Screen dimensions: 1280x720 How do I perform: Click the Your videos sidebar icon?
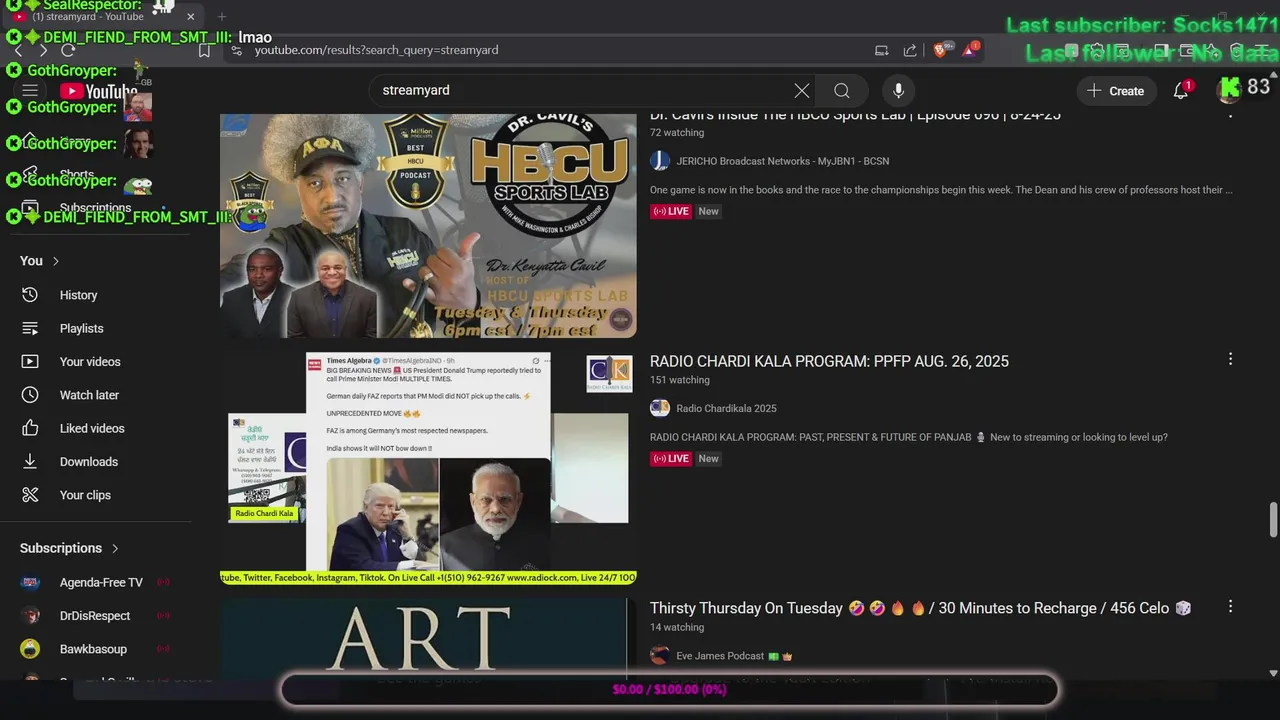[30, 362]
